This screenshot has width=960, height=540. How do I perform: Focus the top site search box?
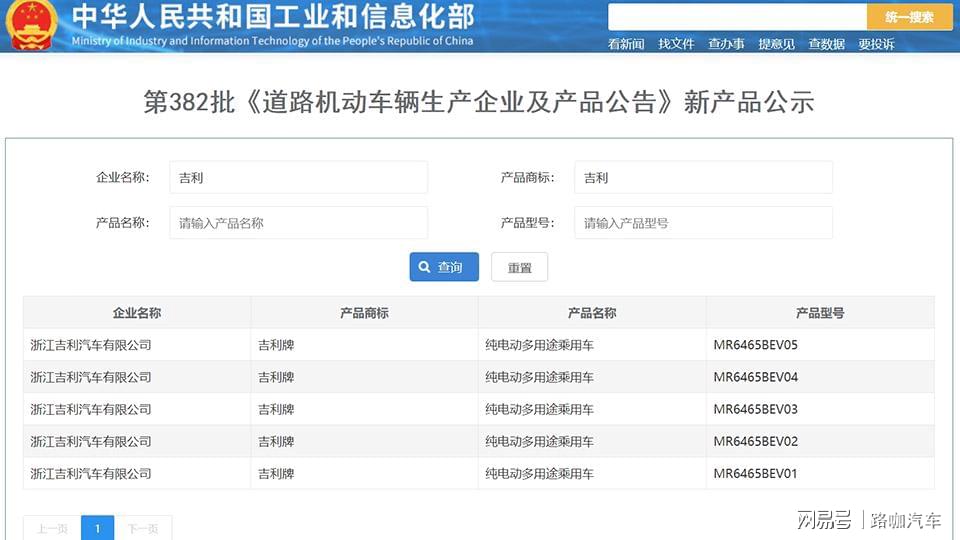(x=737, y=17)
